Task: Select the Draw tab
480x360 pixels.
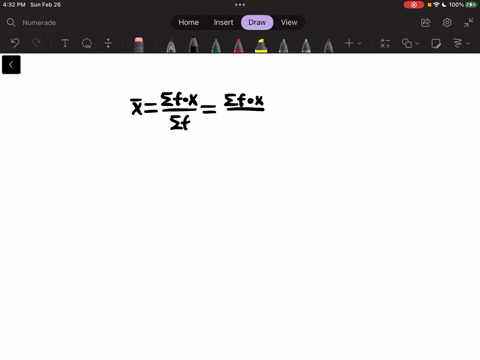Action: click(257, 22)
